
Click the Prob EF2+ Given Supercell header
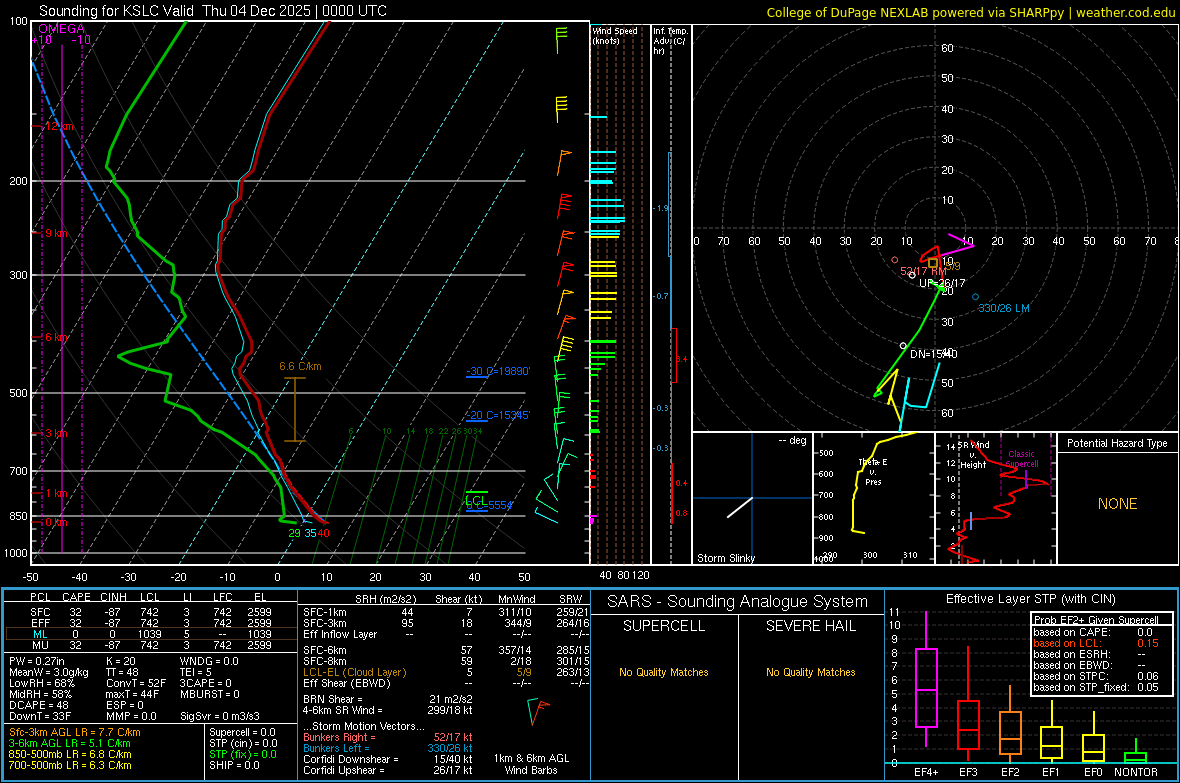click(x=1096, y=620)
